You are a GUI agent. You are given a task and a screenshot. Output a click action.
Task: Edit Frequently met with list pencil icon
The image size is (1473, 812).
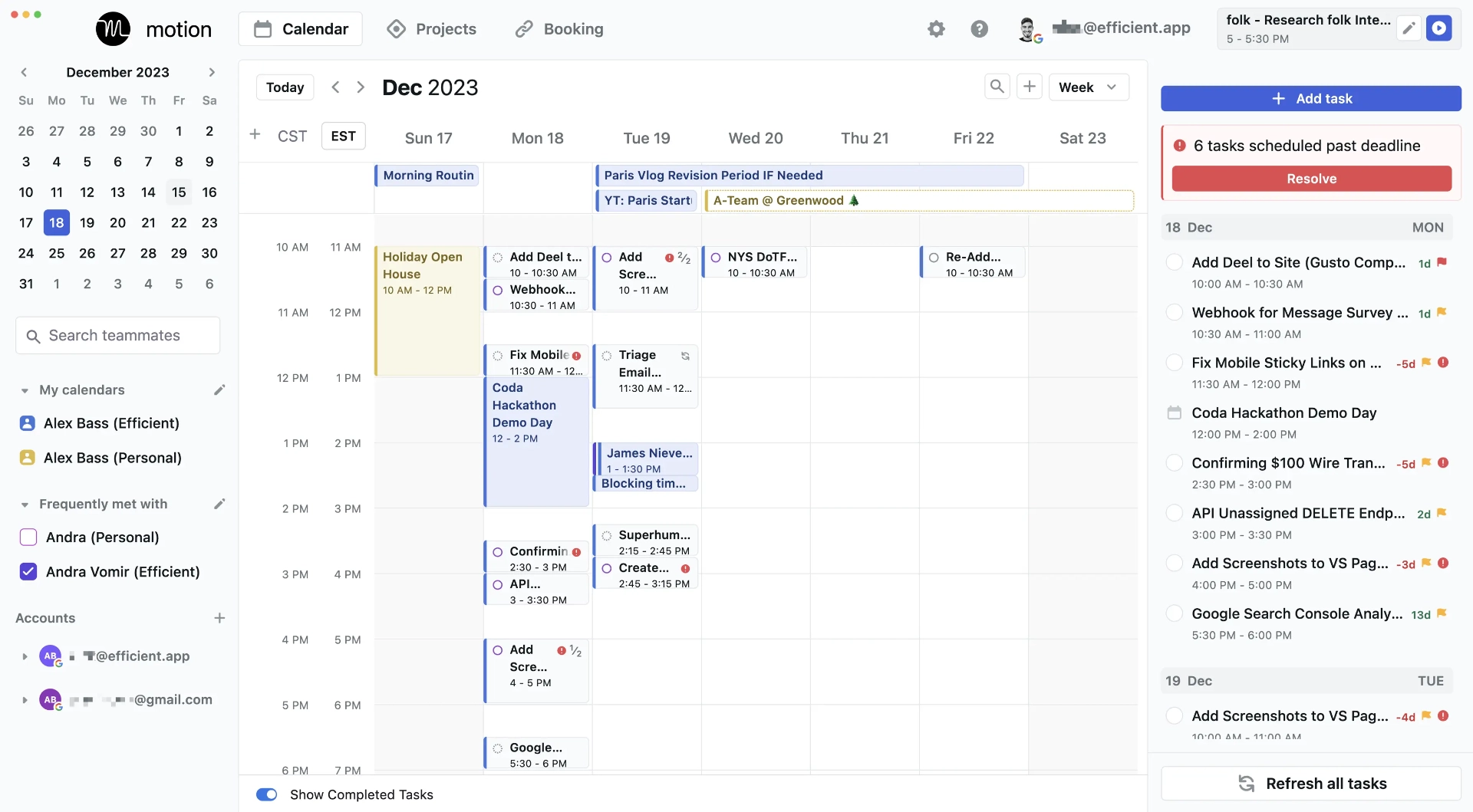coord(219,504)
